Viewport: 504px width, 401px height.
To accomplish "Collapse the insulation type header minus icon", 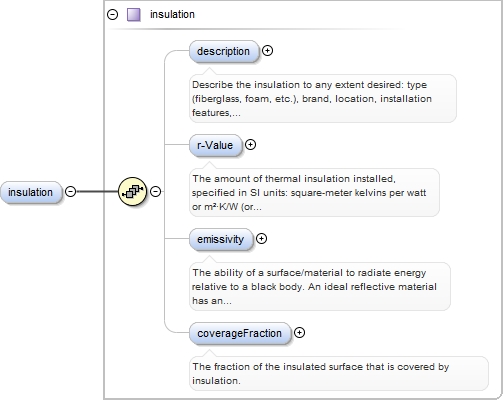I will click(112, 15).
